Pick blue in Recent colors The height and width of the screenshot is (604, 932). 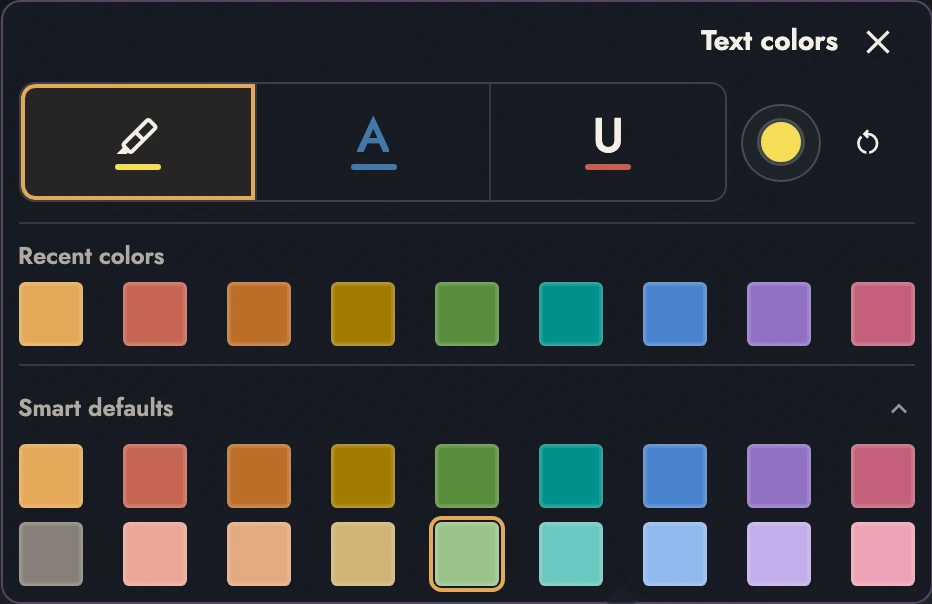click(x=675, y=314)
